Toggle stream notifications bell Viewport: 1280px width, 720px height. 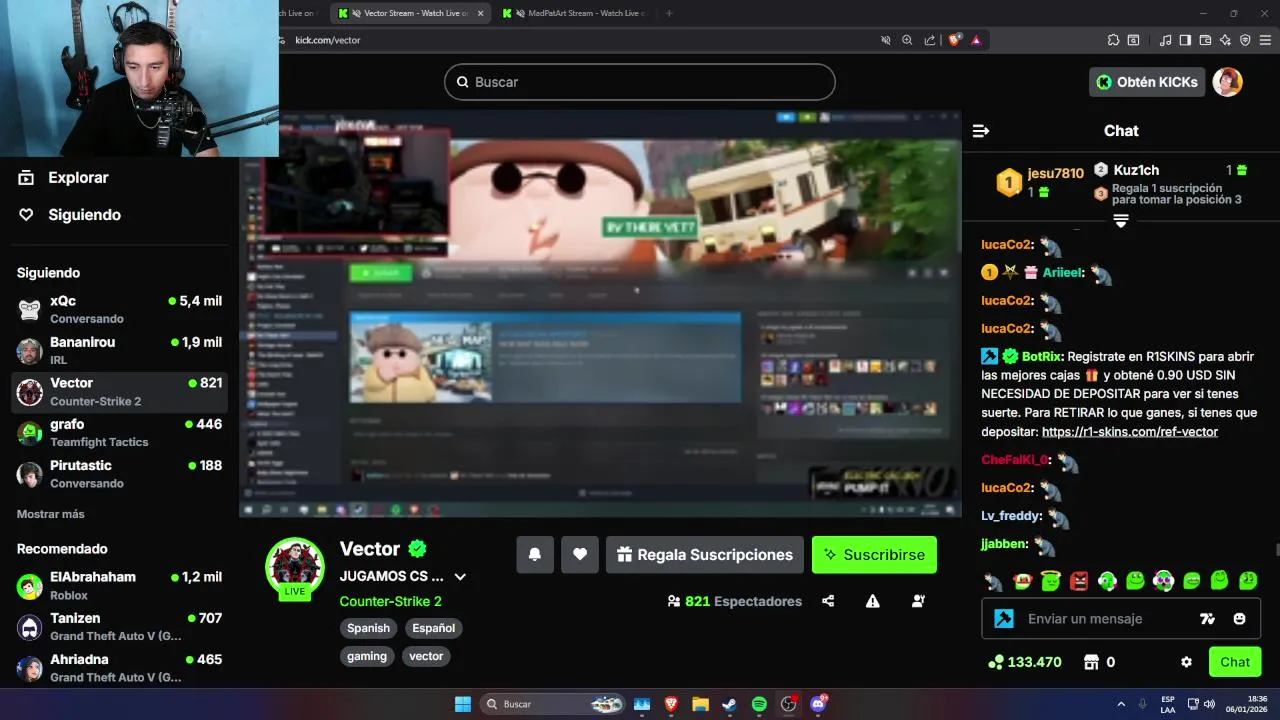pos(535,555)
